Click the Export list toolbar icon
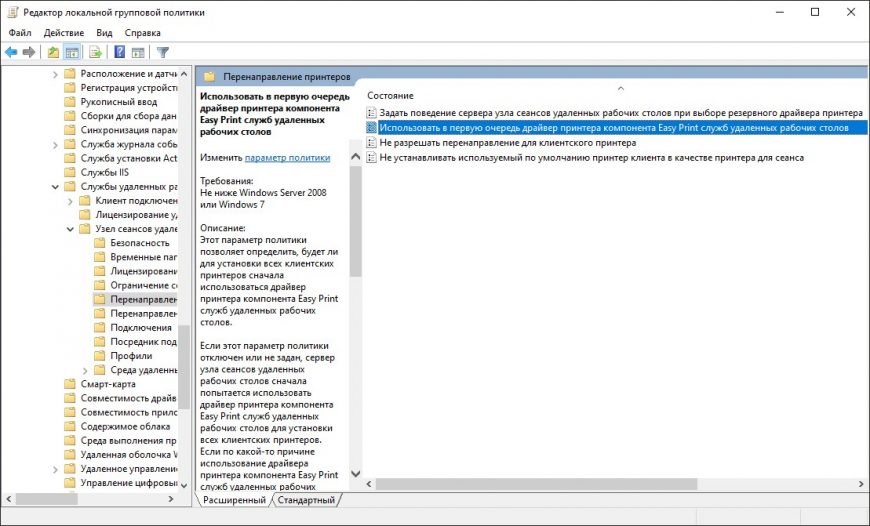The width and height of the screenshot is (870, 526). pos(96,52)
